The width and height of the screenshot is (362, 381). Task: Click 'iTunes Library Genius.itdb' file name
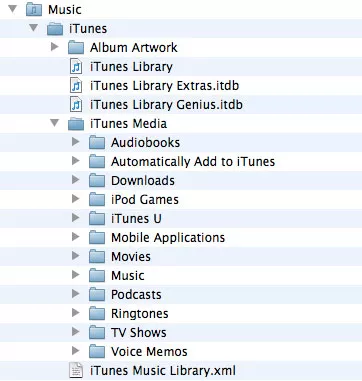click(166, 104)
